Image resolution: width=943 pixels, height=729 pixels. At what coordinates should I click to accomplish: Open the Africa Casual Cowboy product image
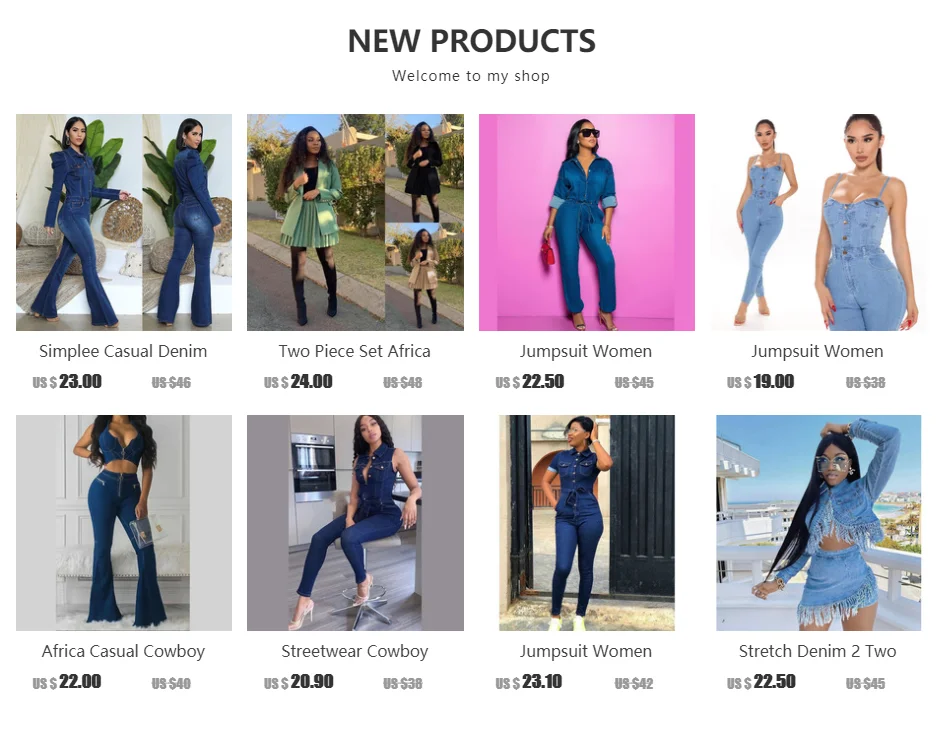click(124, 523)
